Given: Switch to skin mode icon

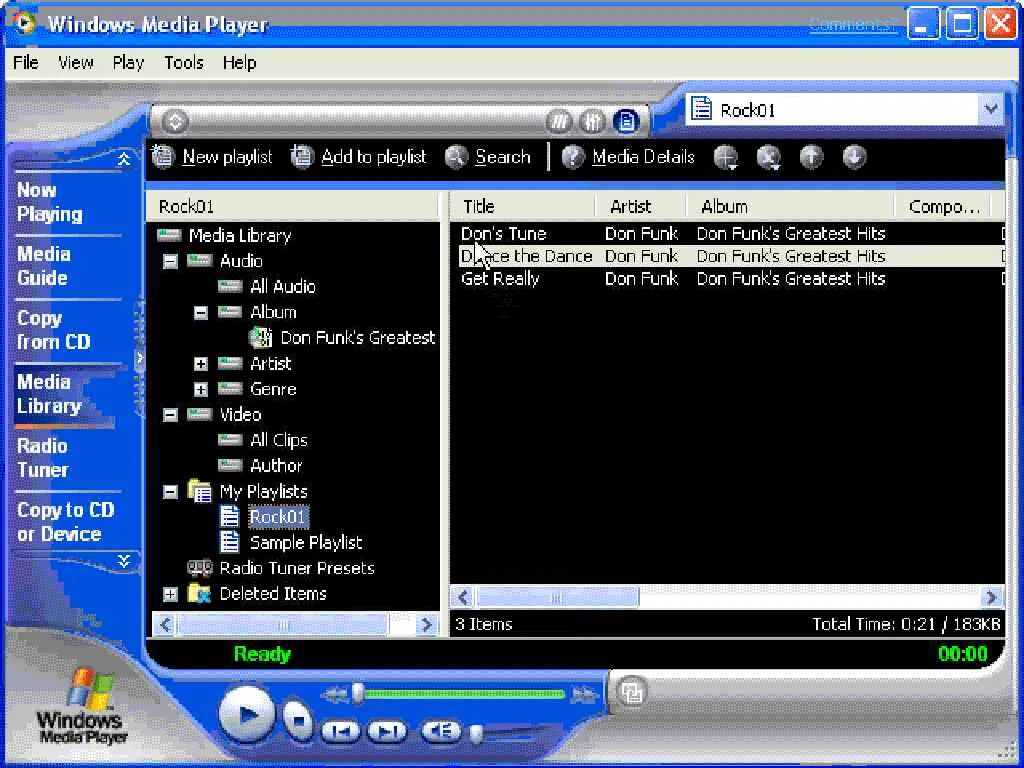Looking at the screenshot, I should (631, 692).
